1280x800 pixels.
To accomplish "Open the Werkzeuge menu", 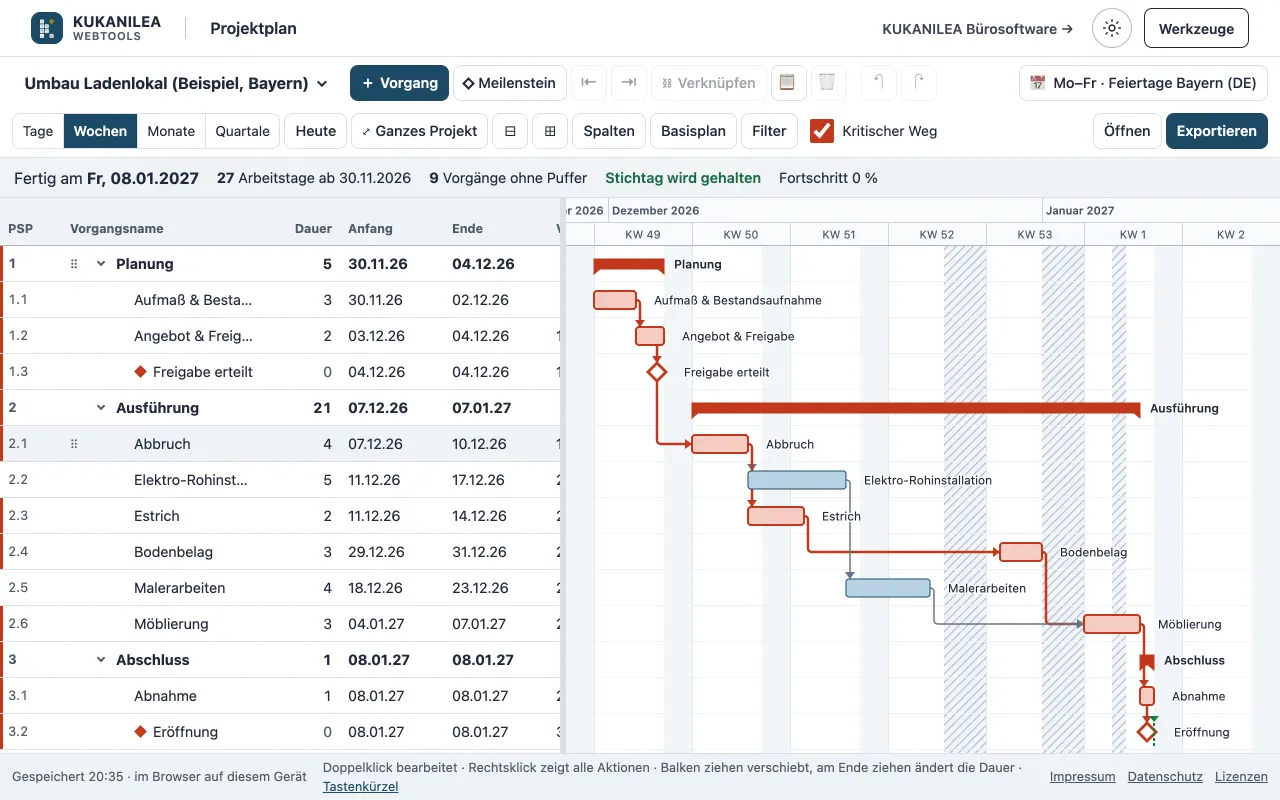I will coord(1196,29).
